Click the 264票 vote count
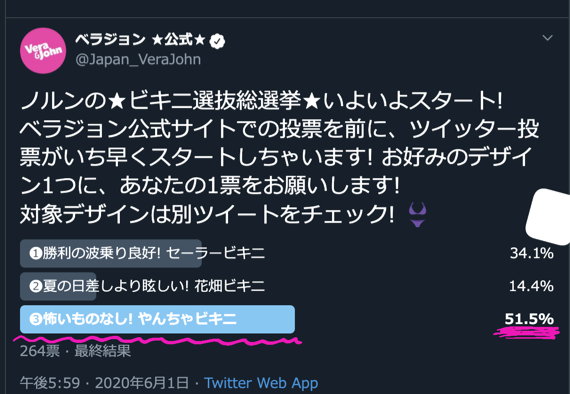This screenshot has height=394, width=570. point(40,351)
